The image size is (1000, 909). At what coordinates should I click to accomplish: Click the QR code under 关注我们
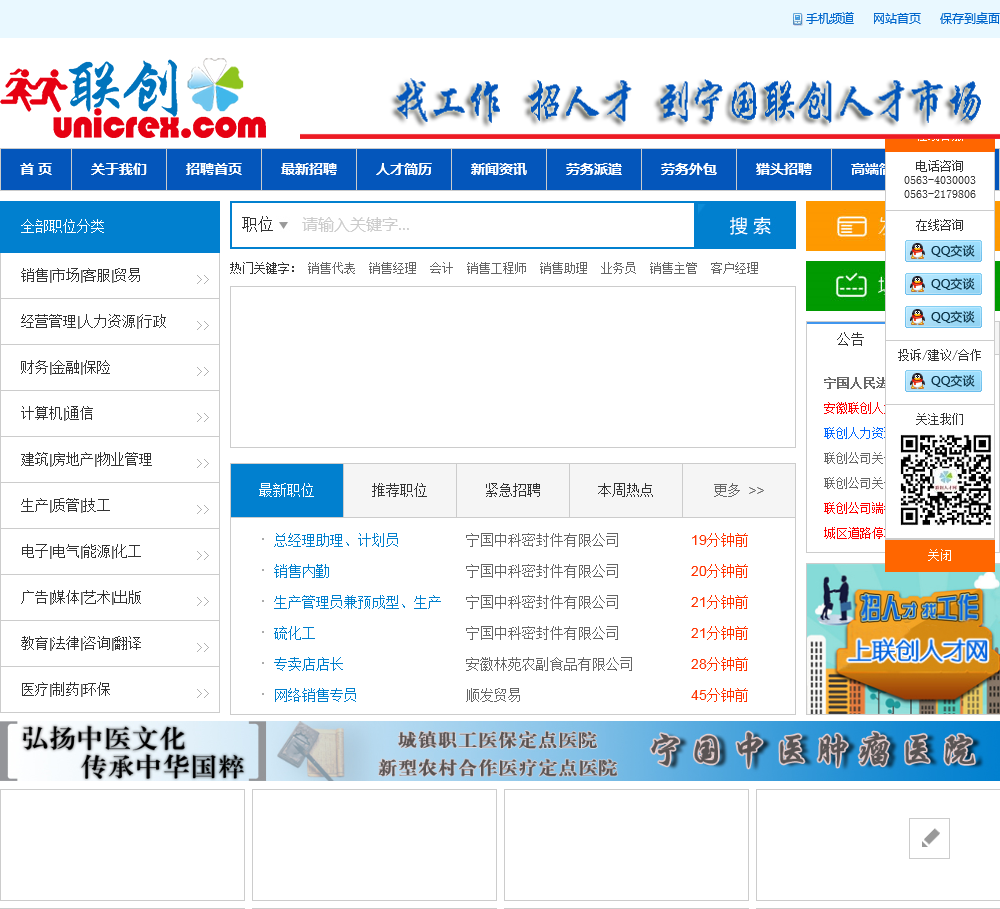click(945, 480)
